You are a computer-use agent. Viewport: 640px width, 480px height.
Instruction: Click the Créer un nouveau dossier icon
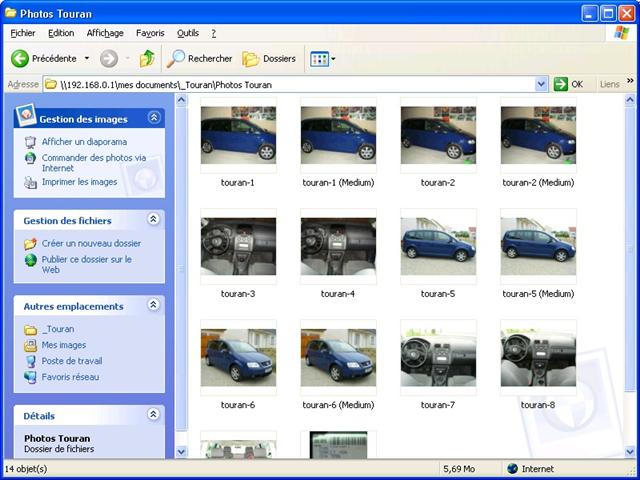(30, 244)
